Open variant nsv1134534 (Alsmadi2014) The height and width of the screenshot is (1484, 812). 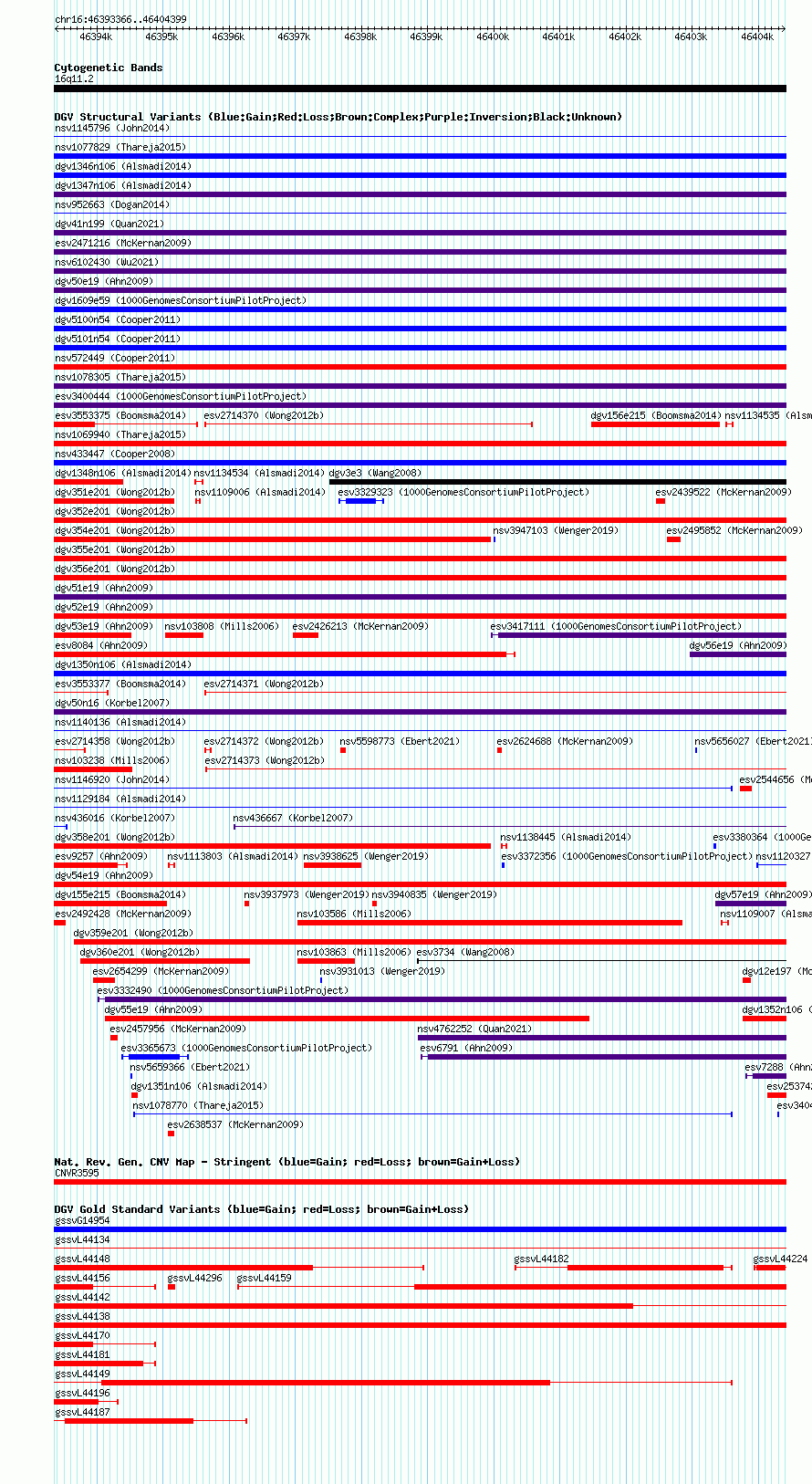pos(260,473)
